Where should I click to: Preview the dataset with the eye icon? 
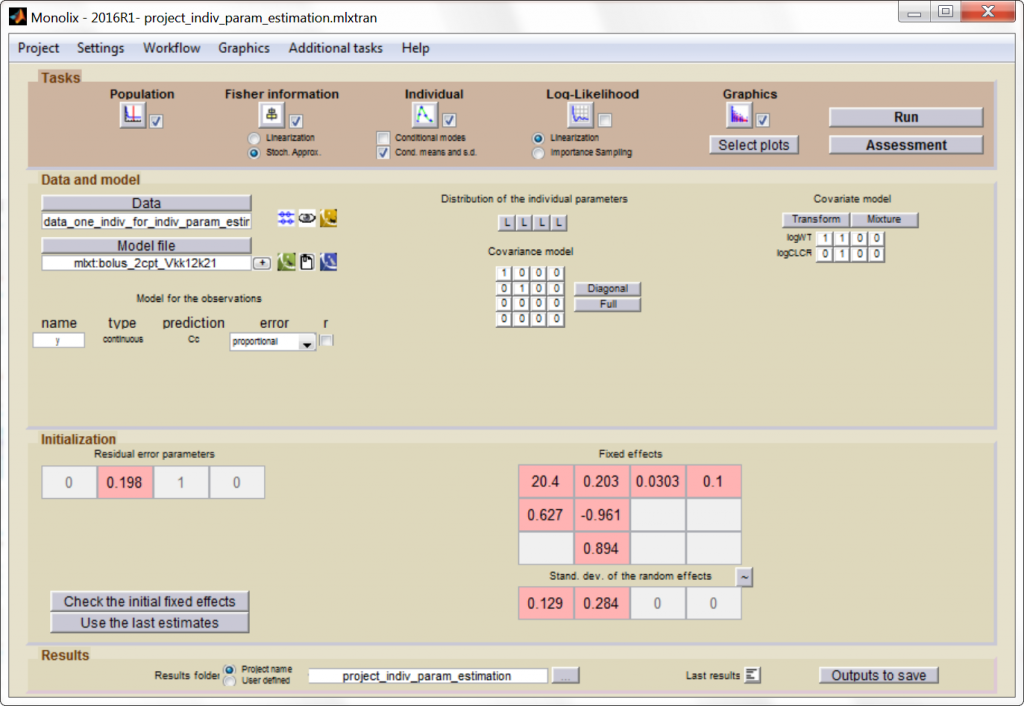point(306,218)
